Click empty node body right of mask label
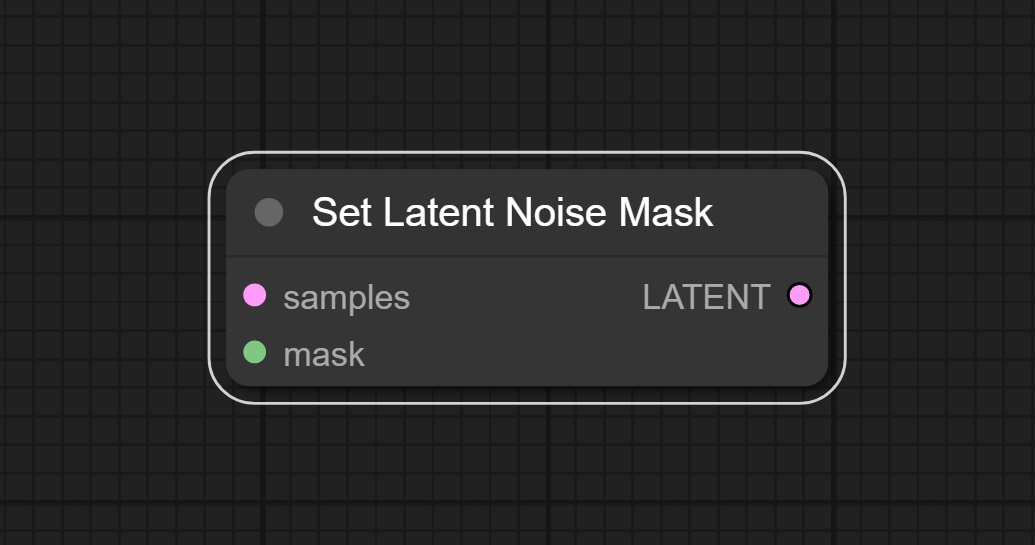Viewport: 1035px width, 545px height. coord(580,354)
